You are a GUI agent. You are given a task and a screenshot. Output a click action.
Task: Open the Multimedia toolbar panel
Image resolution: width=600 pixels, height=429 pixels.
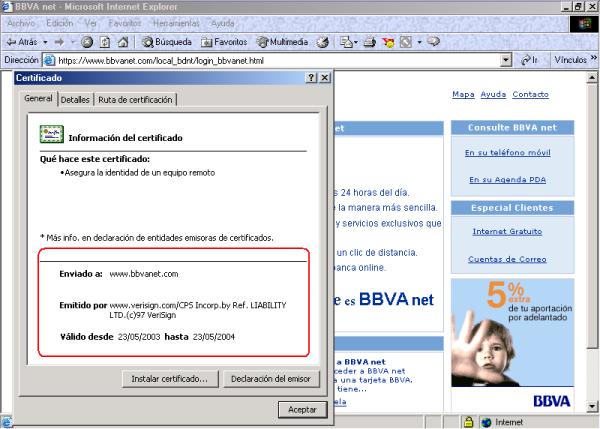[x=282, y=42]
